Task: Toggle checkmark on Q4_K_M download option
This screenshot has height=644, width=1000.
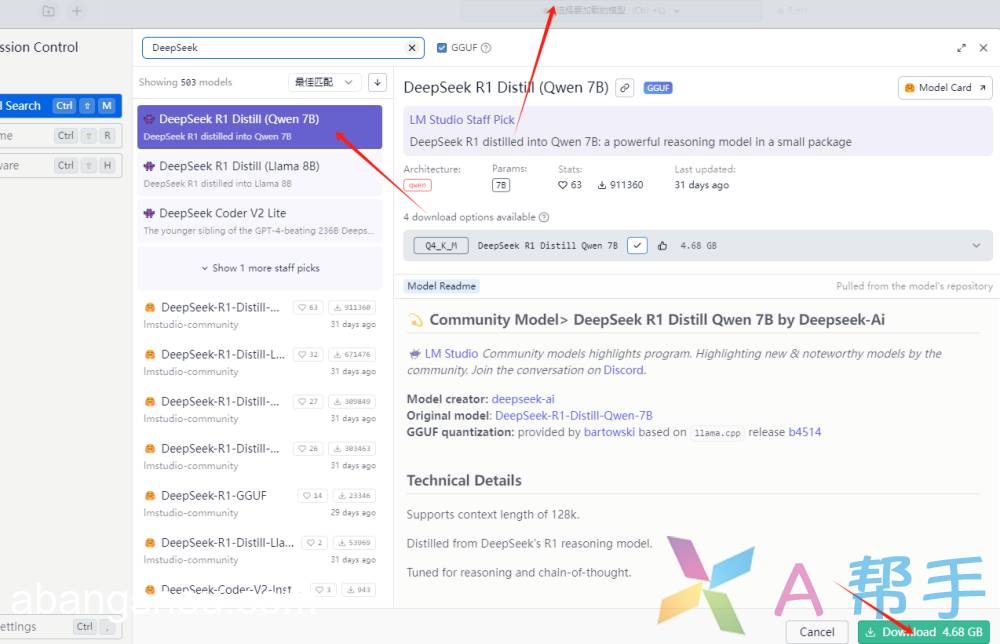Action: coord(637,245)
